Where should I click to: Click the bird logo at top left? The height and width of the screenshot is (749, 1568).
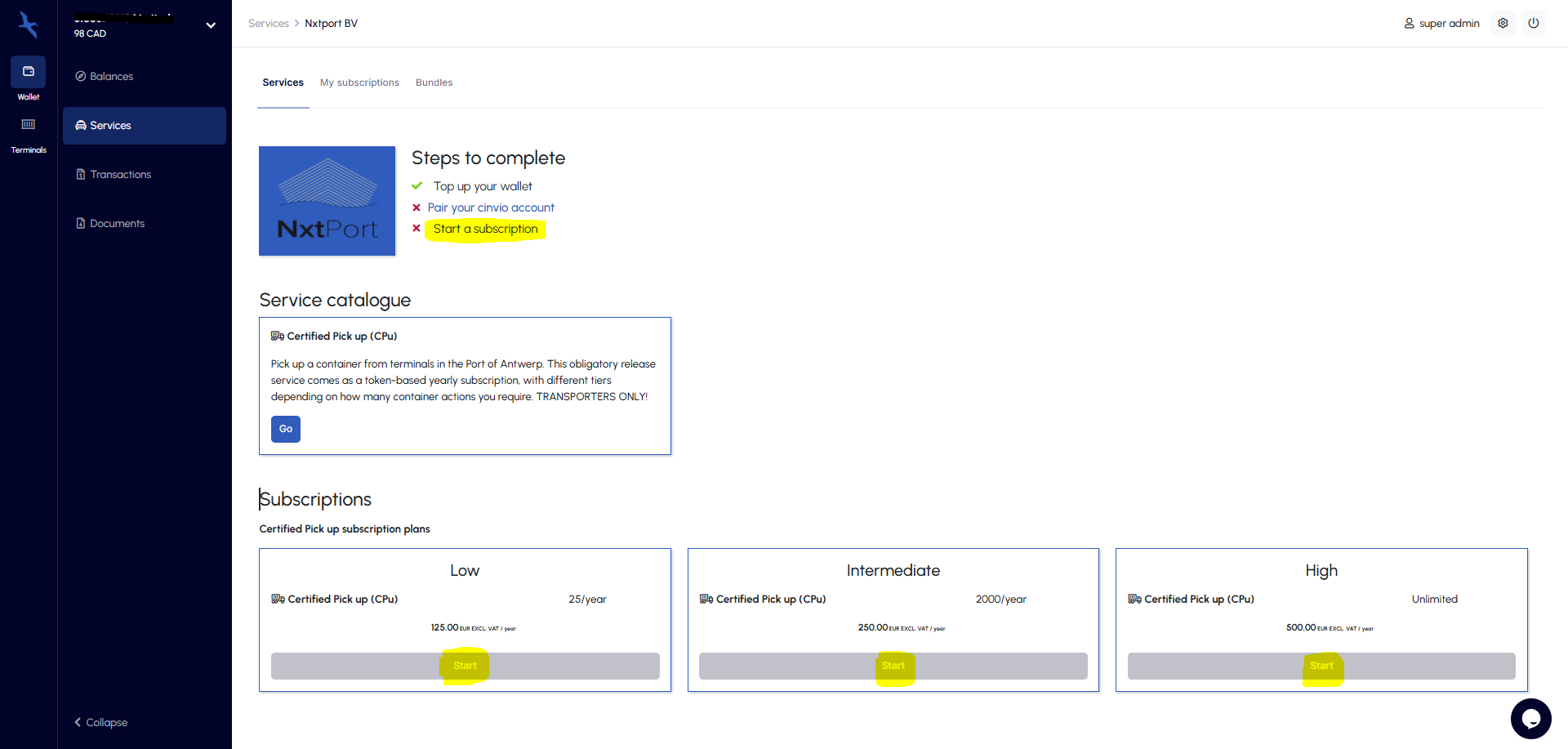[29, 25]
